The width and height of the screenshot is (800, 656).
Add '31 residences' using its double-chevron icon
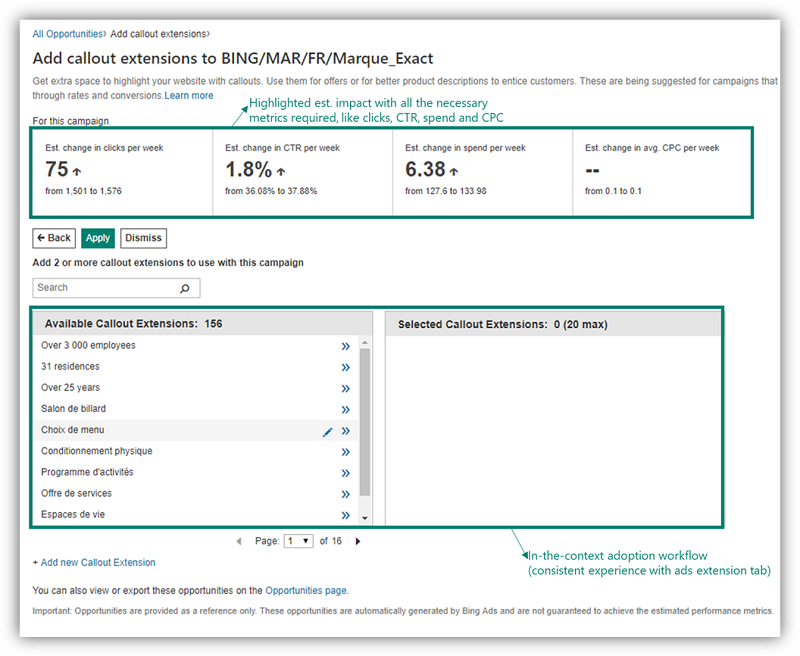point(345,367)
